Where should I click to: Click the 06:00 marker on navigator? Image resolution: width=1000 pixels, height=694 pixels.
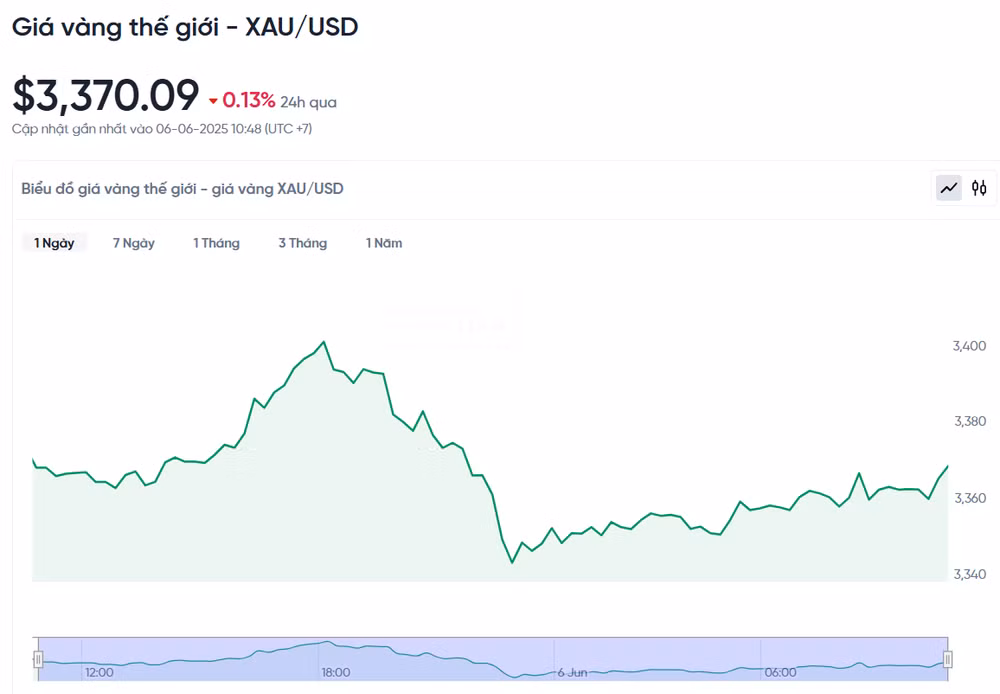(x=781, y=672)
